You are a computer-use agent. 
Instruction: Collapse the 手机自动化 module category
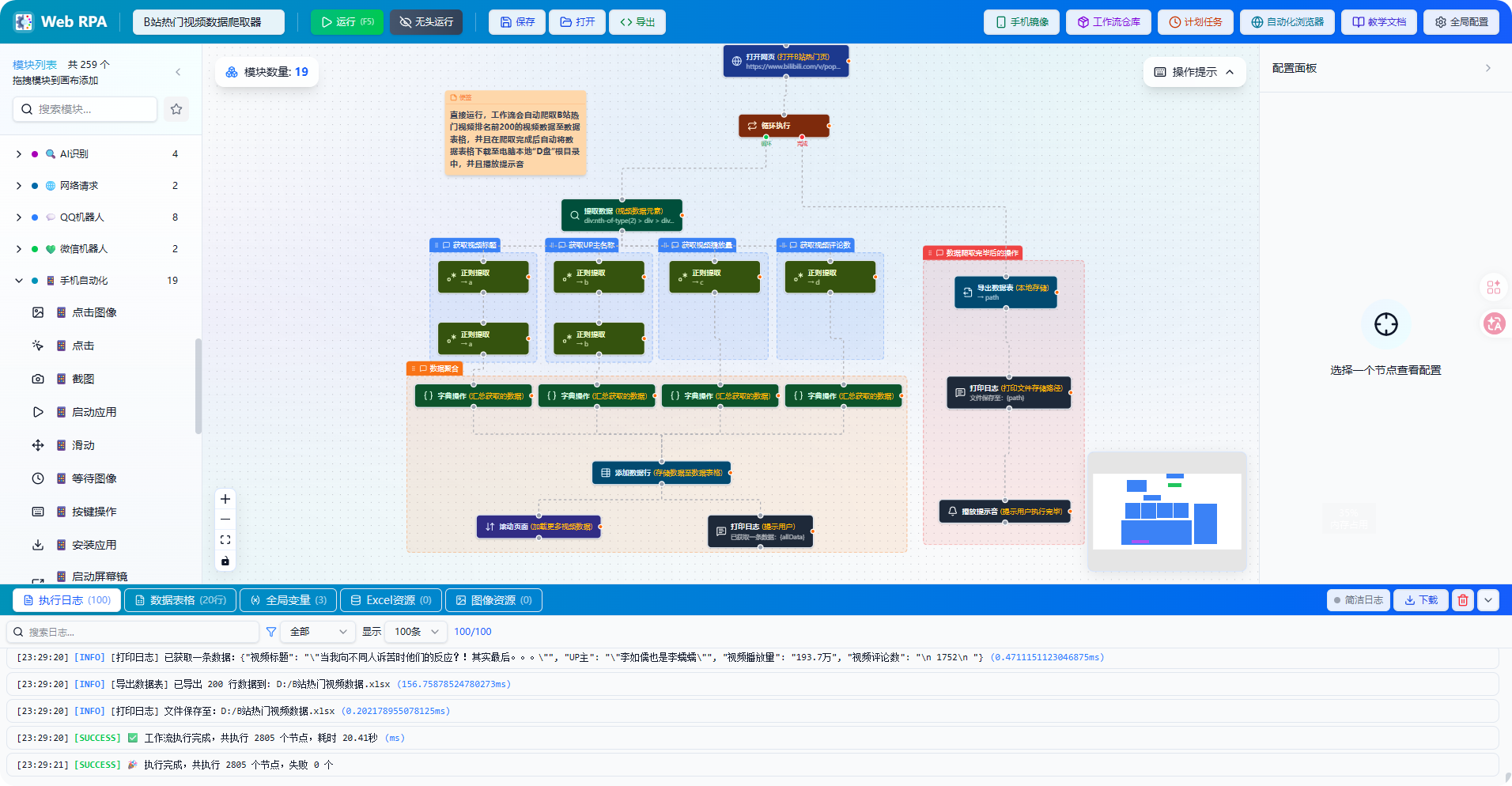tap(19, 281)
